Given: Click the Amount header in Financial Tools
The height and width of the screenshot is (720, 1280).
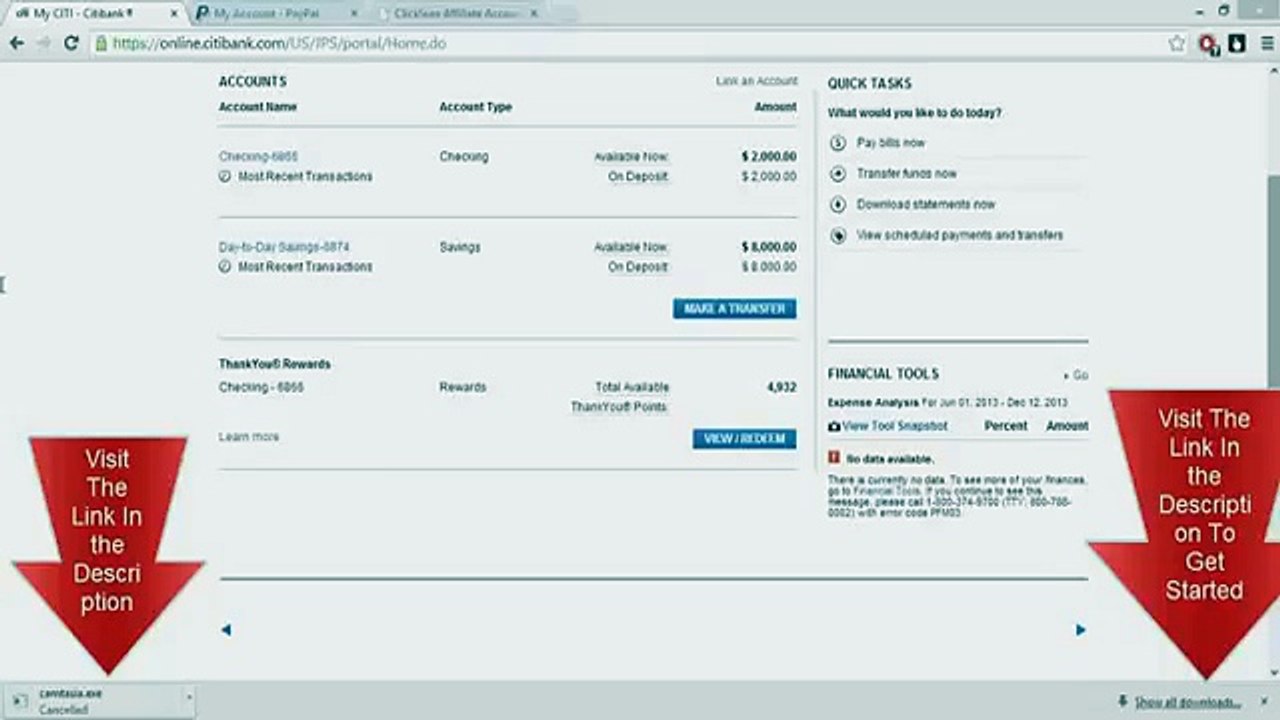Looking at the screenshot, I should [1068, 426].
